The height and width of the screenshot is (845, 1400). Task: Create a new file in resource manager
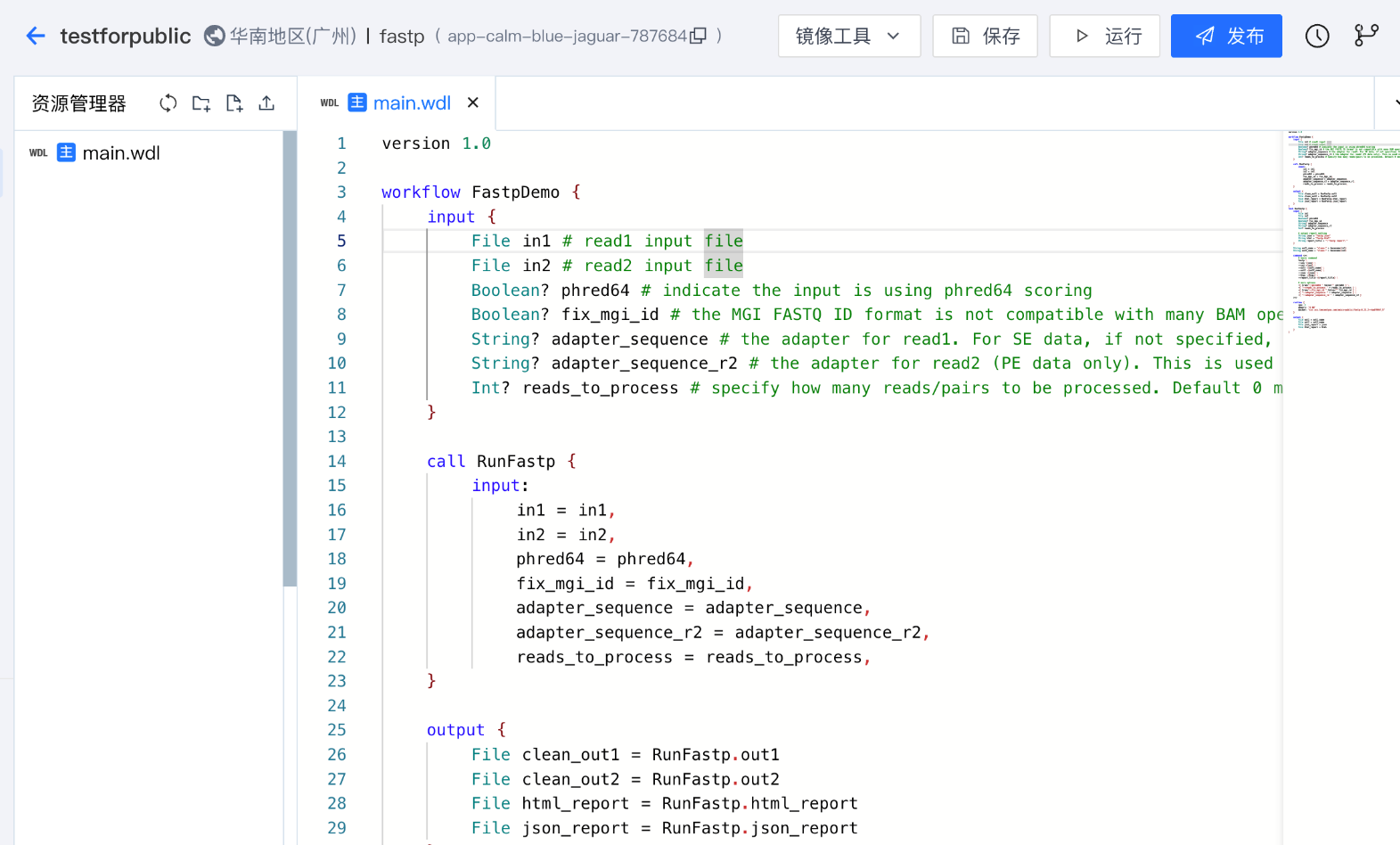pos(234,103)
